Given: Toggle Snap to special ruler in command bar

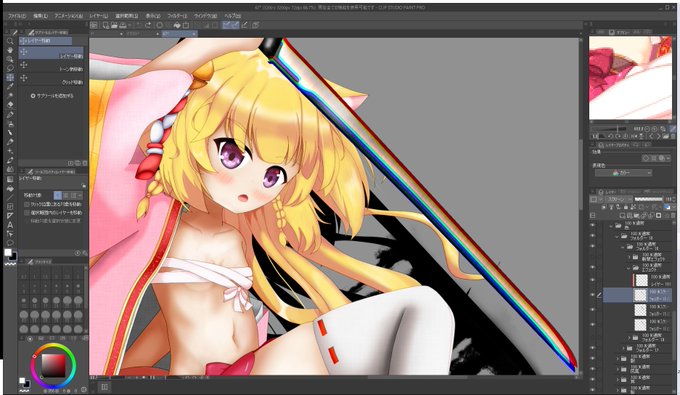Looking at the screenshot, I should pos(235,25).
